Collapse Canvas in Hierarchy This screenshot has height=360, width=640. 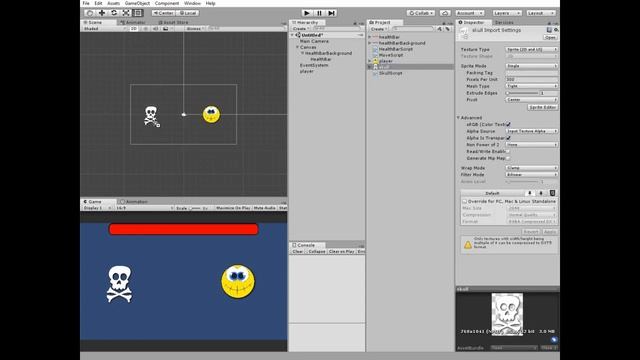point(298,47)
